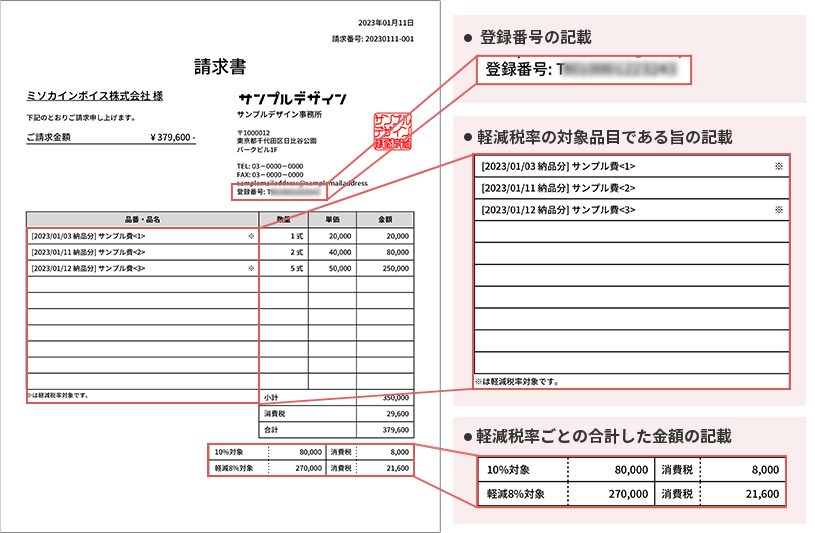Click the 登録番号 box in the enlarged callout
The height and width of the screenshot is (533, 815).
(x=582, y=69)
